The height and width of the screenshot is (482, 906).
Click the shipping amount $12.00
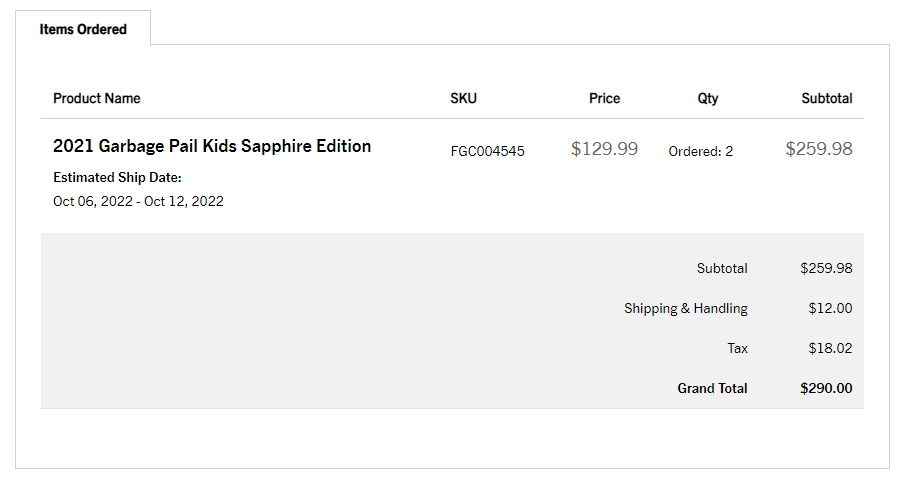830,308
